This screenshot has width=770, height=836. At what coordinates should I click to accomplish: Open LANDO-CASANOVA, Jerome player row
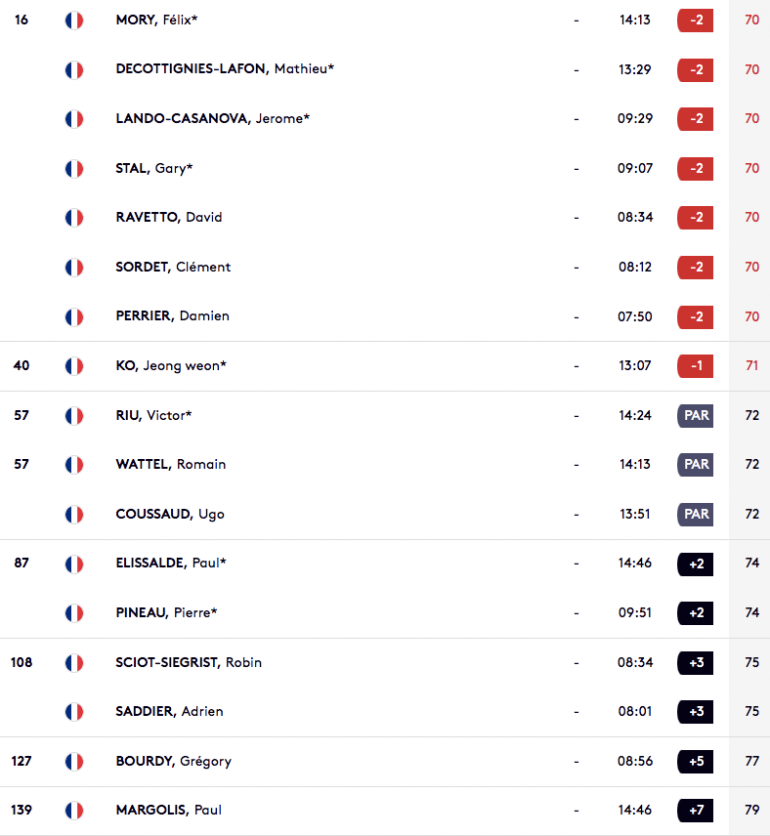[x=385, y=118]
